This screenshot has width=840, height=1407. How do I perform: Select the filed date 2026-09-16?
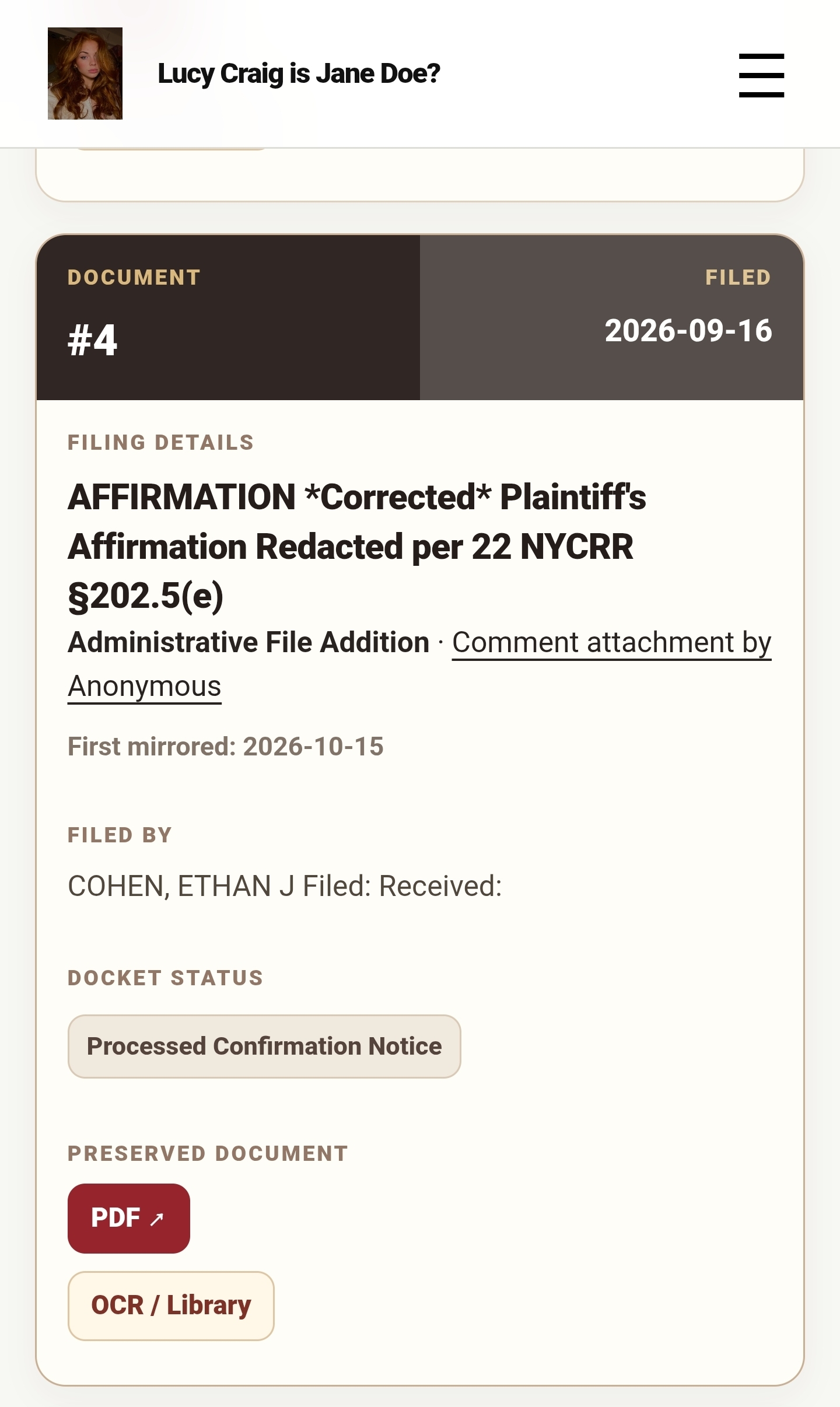click(x=688, y=331)
